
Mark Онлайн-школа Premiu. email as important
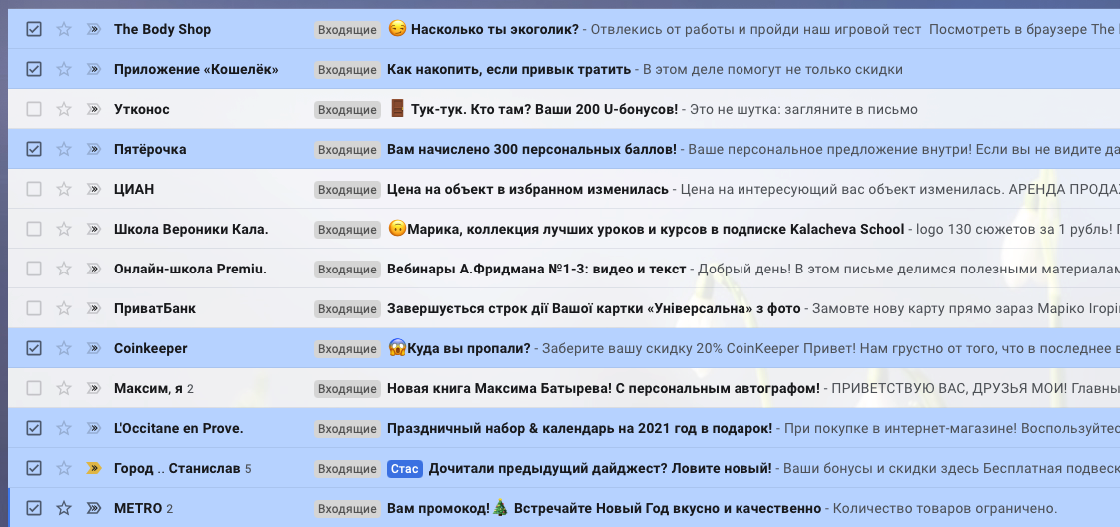click(x=94, y=268)
